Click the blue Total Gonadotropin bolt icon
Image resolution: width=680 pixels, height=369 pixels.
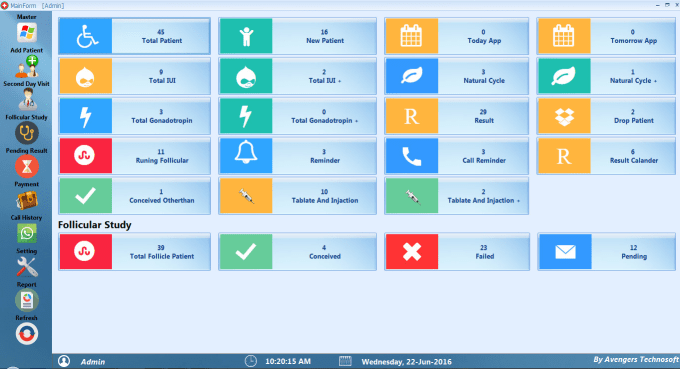85,116
